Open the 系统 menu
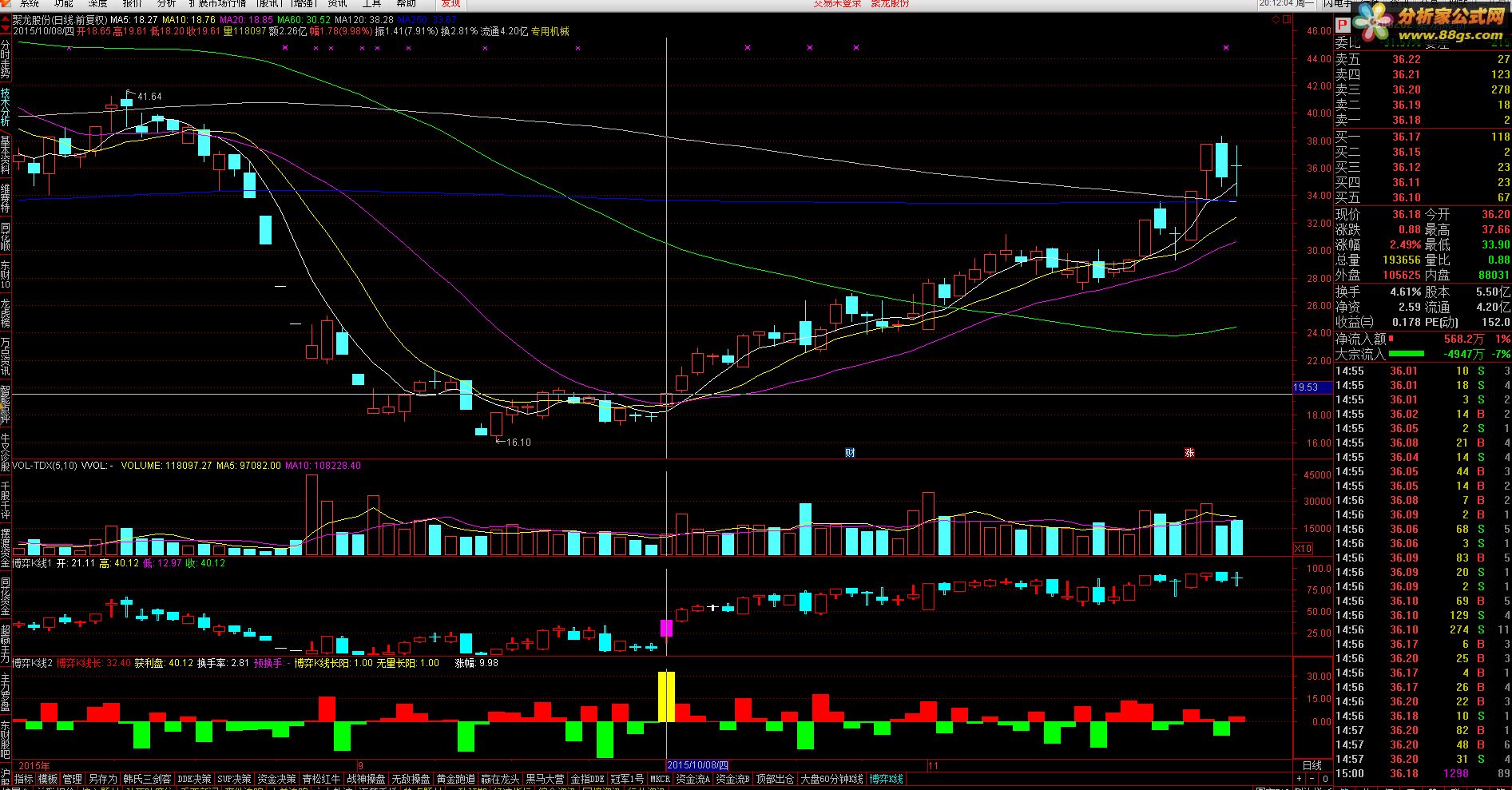Image resolution: width=1512 pixels, height=790 pixels. click(30, 4)
